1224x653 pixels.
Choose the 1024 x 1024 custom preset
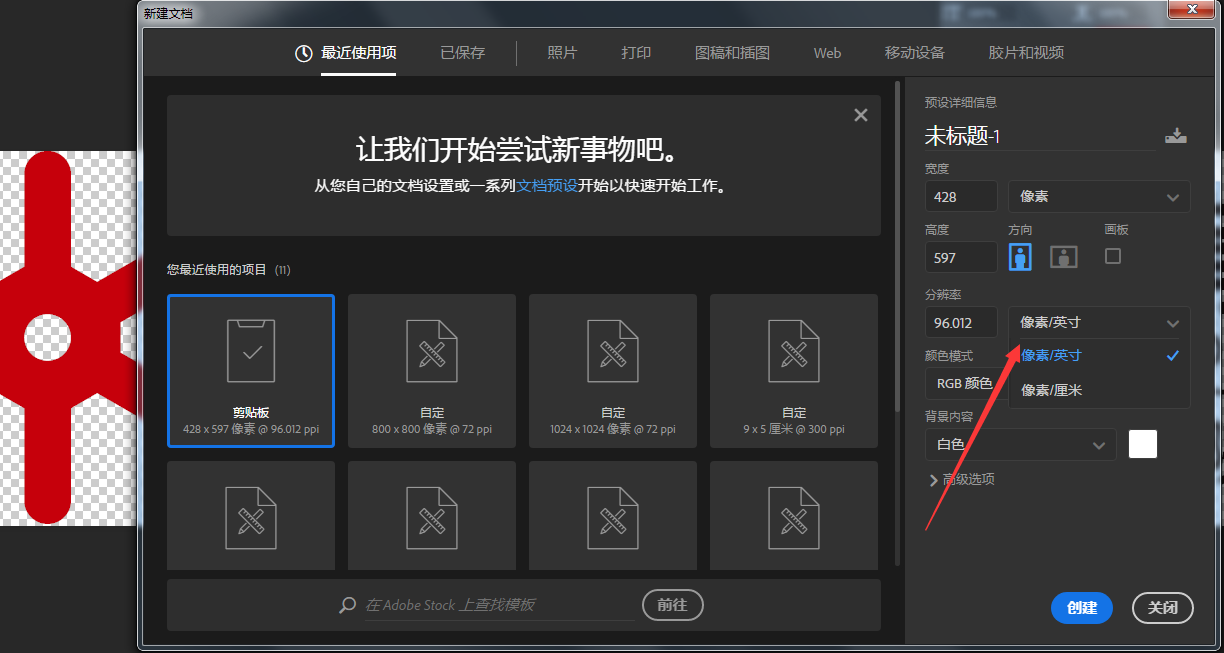click(x=612, y=370)
